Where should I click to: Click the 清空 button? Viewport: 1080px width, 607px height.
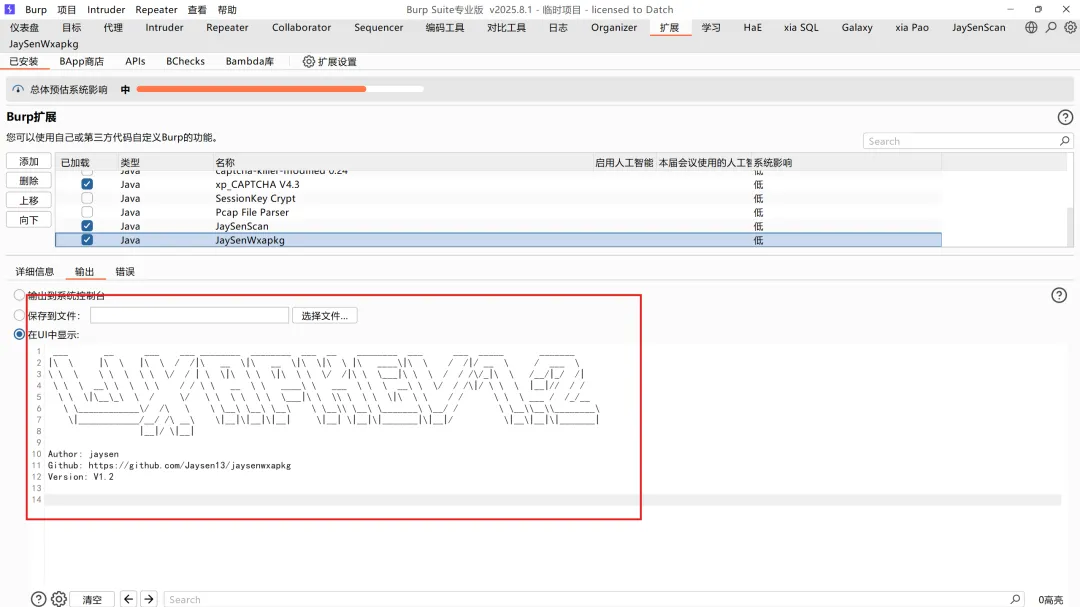pyautogui.click(x=92, y=599)
